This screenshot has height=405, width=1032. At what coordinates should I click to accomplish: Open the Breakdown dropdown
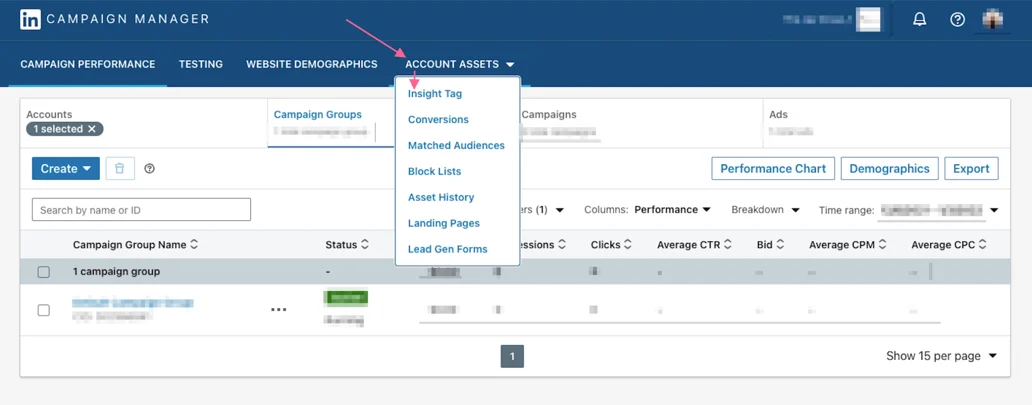tap(765, 210)
